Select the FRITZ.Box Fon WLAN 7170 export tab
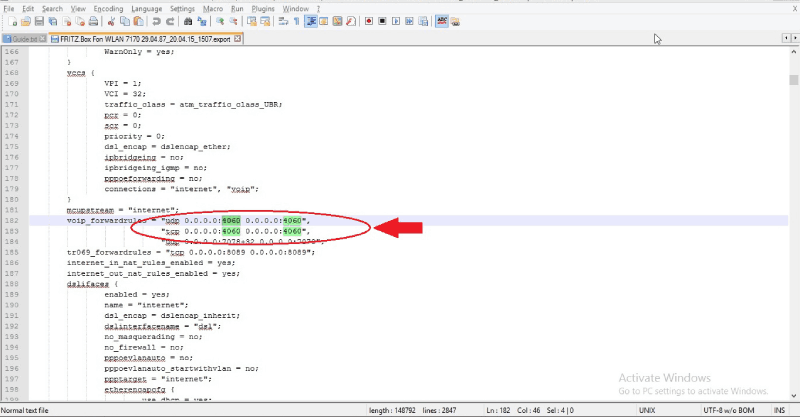This screenshot has height=417, width=800. coord(145,39)
